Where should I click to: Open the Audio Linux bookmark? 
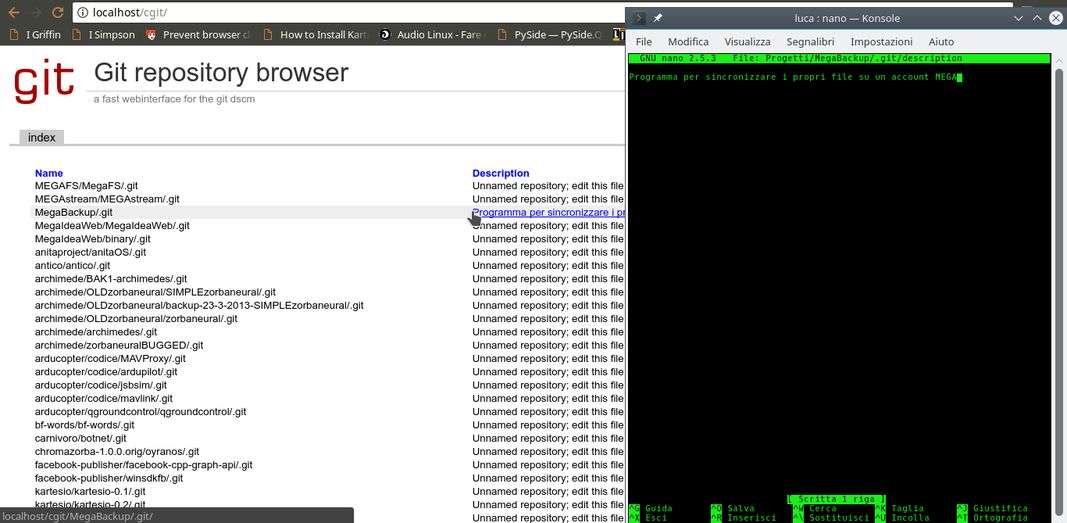[x=437, y=34]
